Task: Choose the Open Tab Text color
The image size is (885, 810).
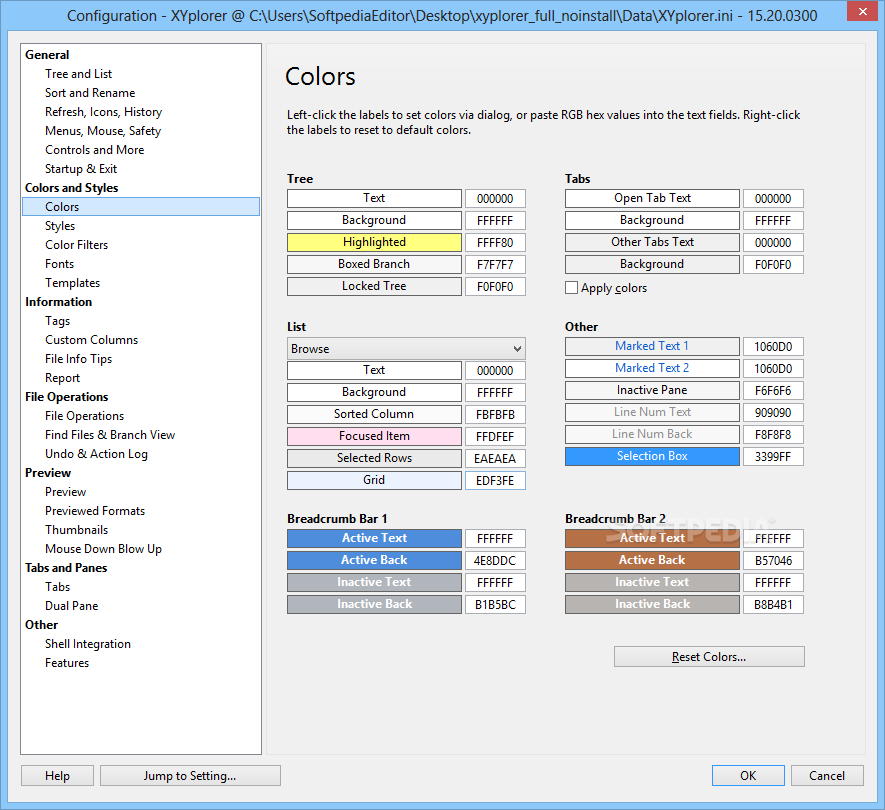Action: tap(652, 198)
